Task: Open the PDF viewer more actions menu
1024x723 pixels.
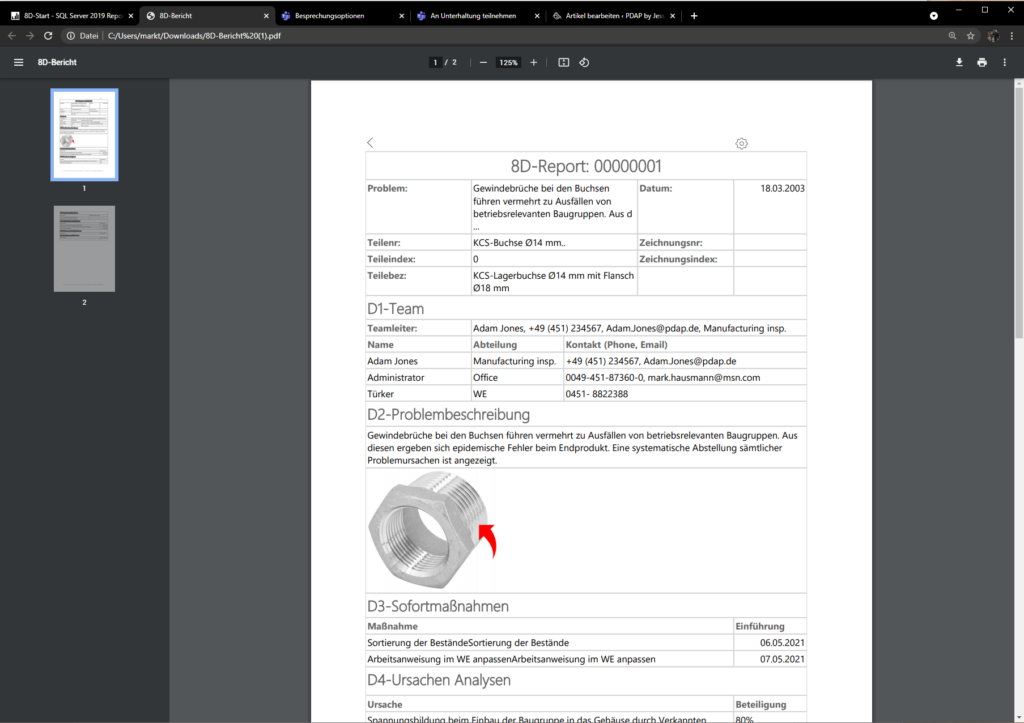Action: click(x=1004, y=63)
